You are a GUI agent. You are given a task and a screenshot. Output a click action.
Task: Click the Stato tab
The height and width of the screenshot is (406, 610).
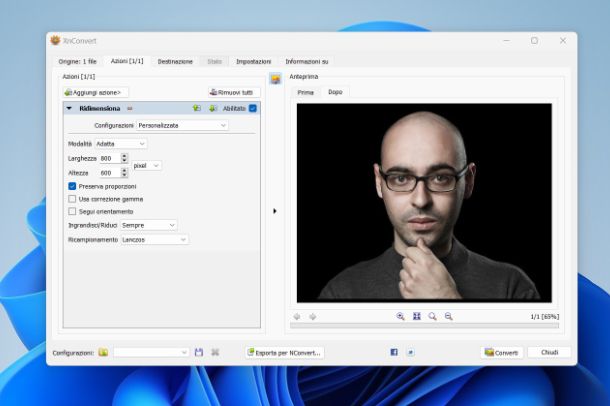coord(214,61)
